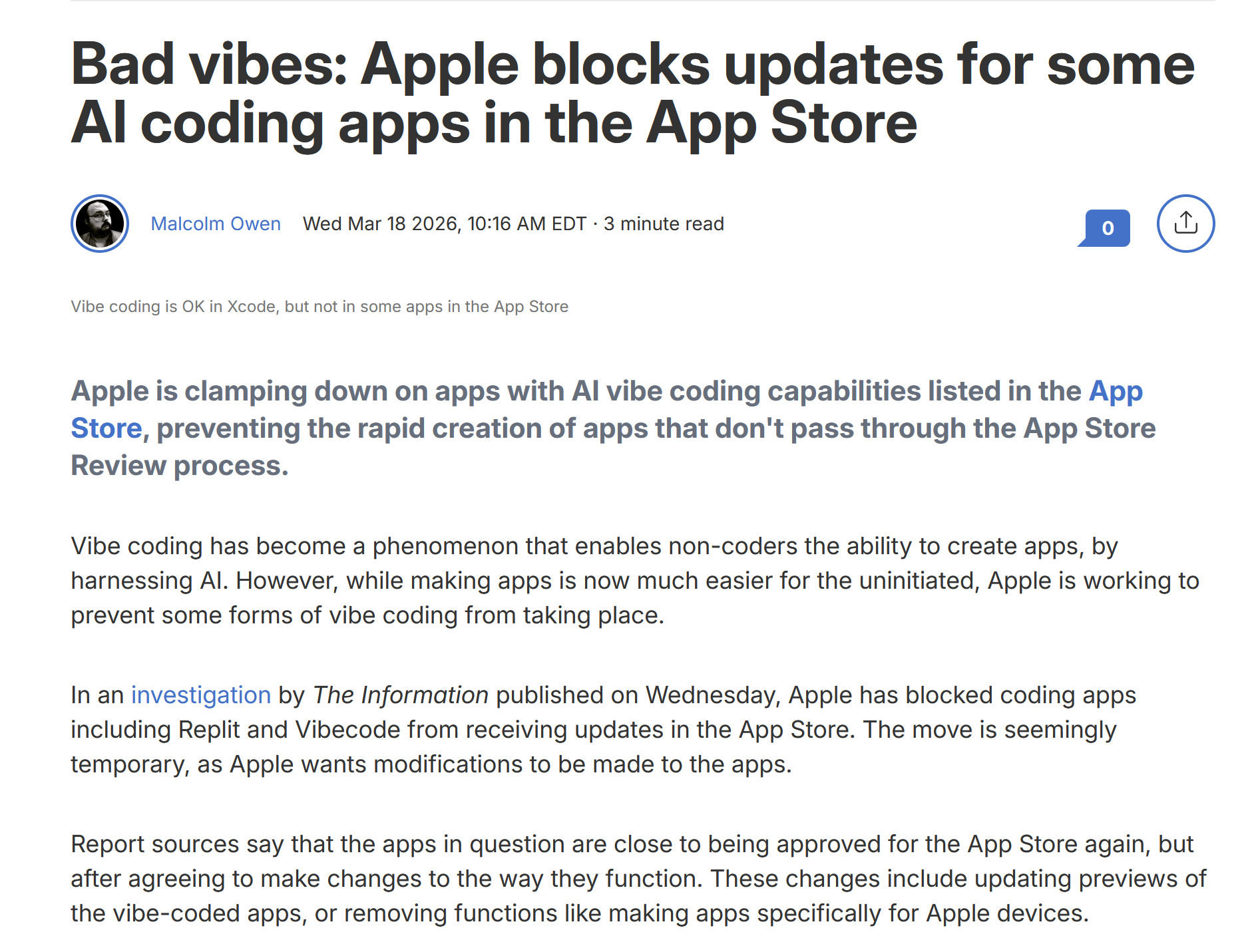Open the Malcolm Owen author link
This screenshot has height=952, width=1256.
(216, 224)
